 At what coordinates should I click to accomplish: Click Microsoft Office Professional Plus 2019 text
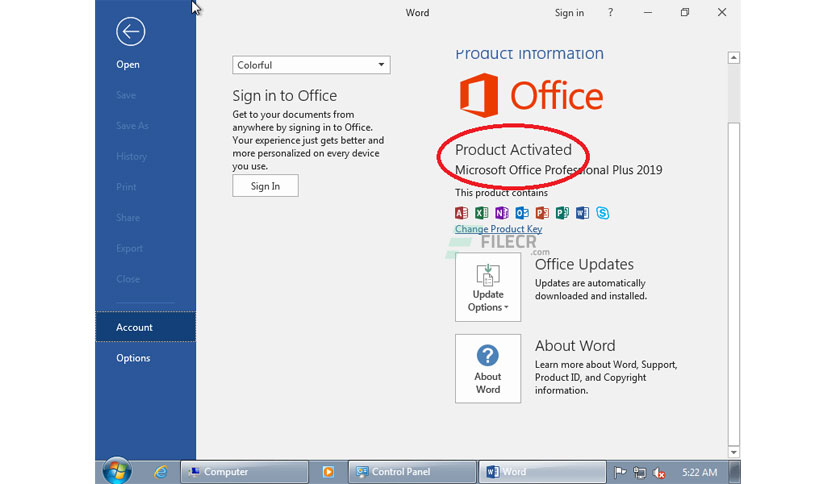(x=559, y=170)
